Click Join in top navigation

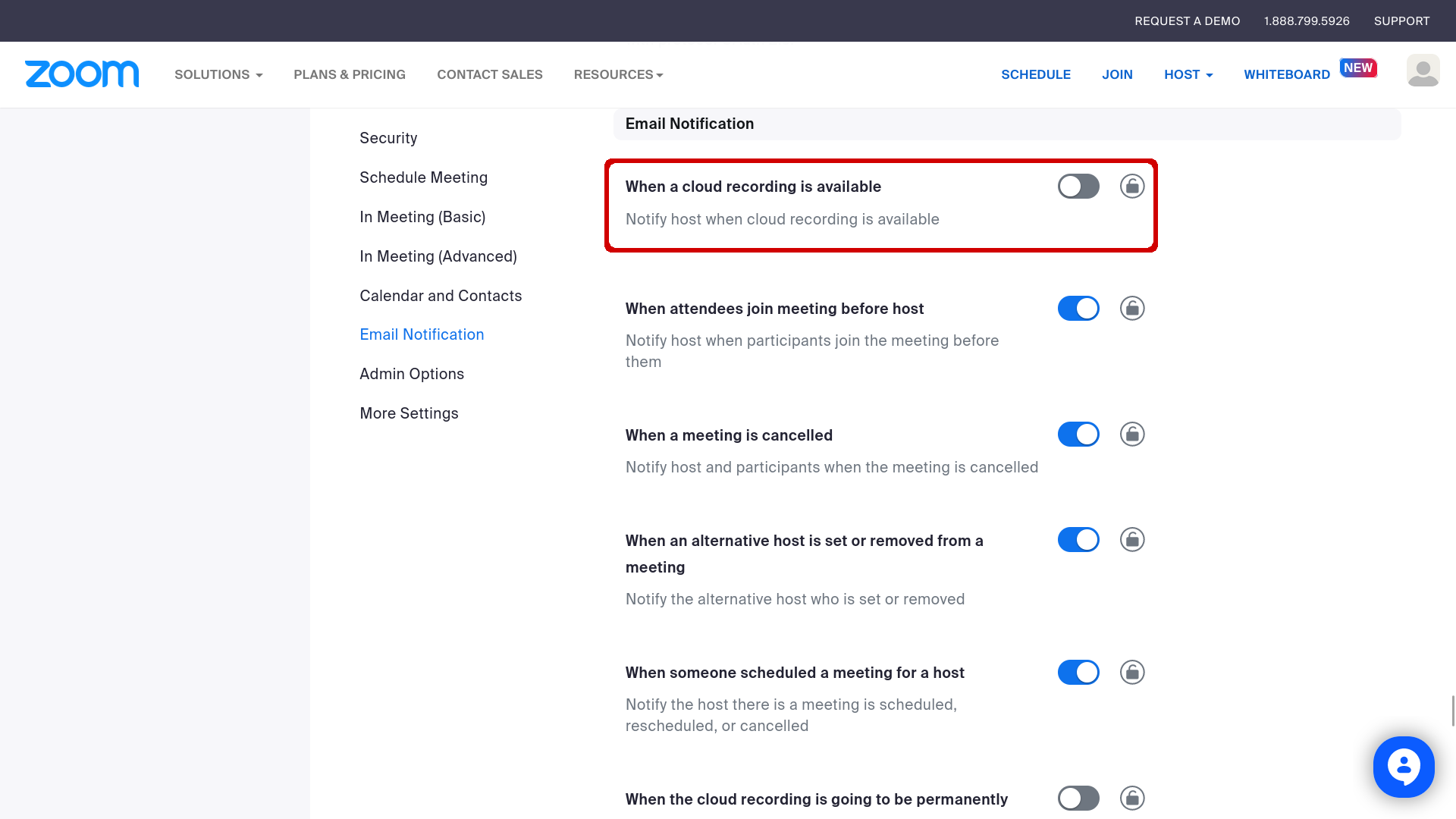pyautogui.click(x=1117, y=74)
